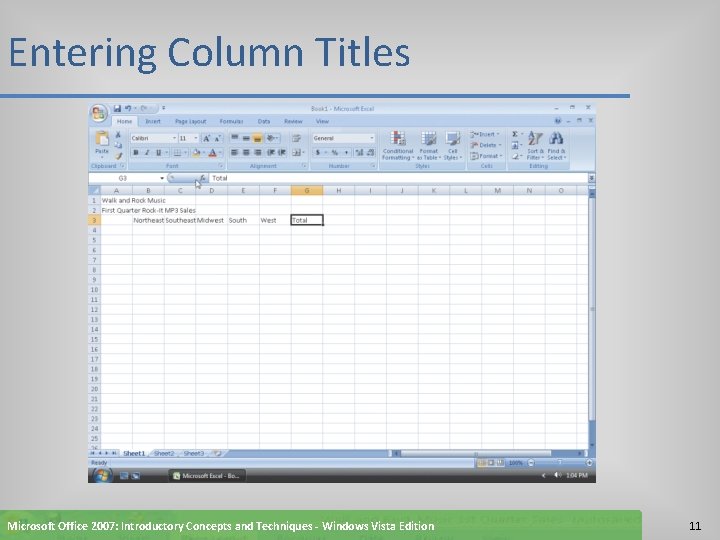720x540 pixels.
Task: Toggle Wrap Text for the cell
Action: [297, 138]
